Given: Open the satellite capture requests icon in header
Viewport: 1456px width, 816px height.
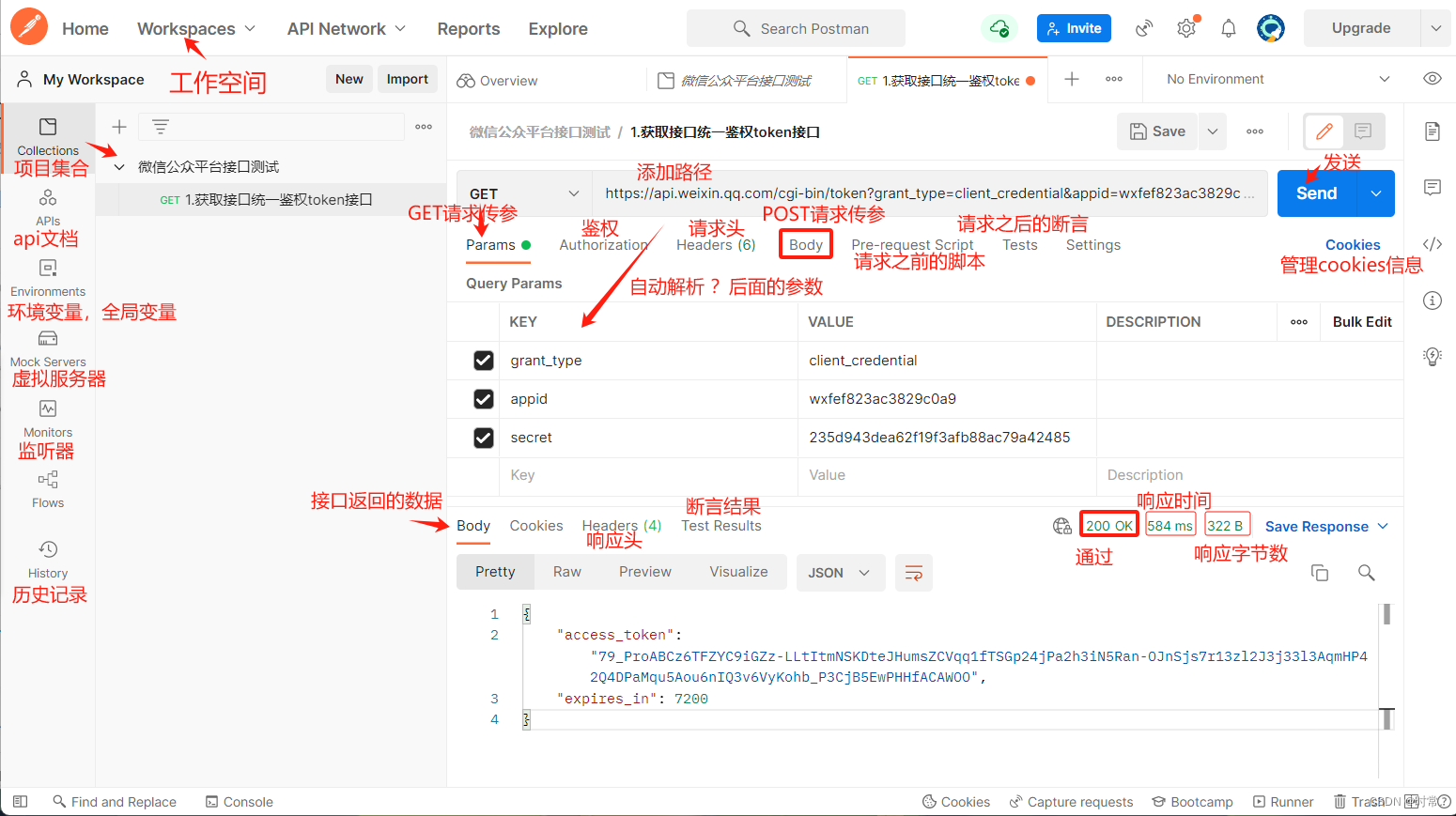Looking at the screenshot, I should tap(1143, 28).
